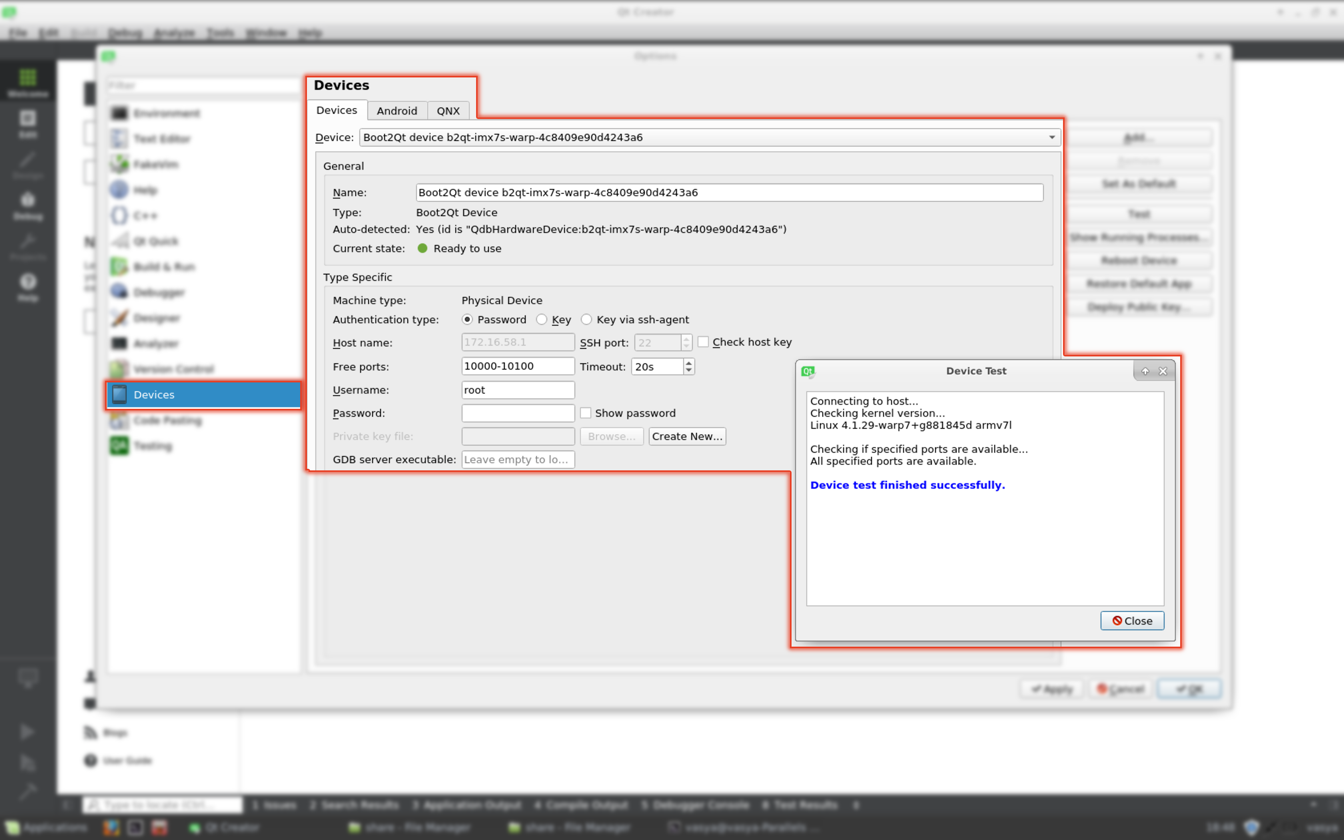Click the Apply button in Options
This screenshot has width=1344, height=840.
click(x=1052, y=689)
